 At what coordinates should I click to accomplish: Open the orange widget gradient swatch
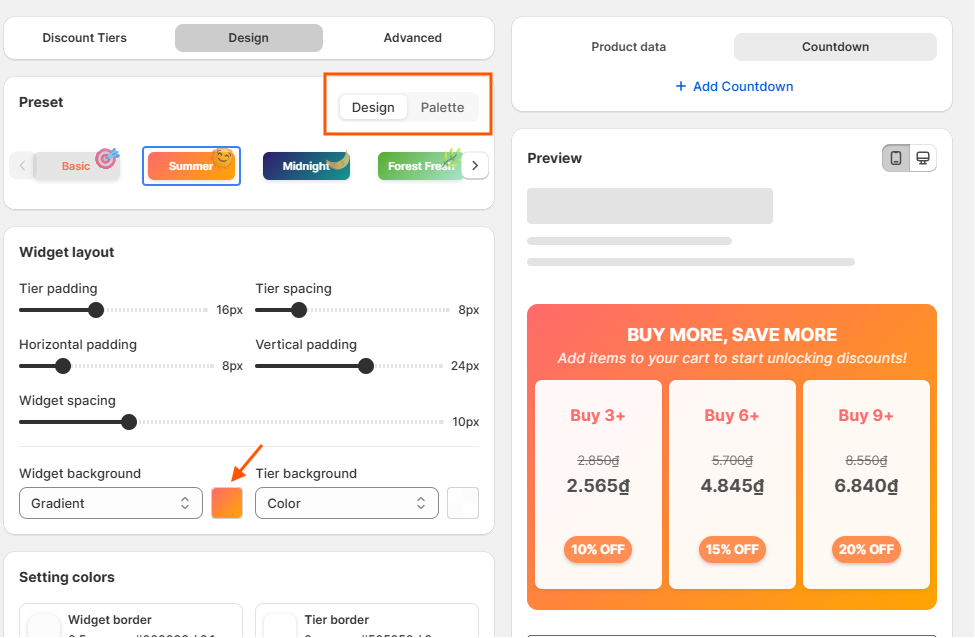pos(227,503)
